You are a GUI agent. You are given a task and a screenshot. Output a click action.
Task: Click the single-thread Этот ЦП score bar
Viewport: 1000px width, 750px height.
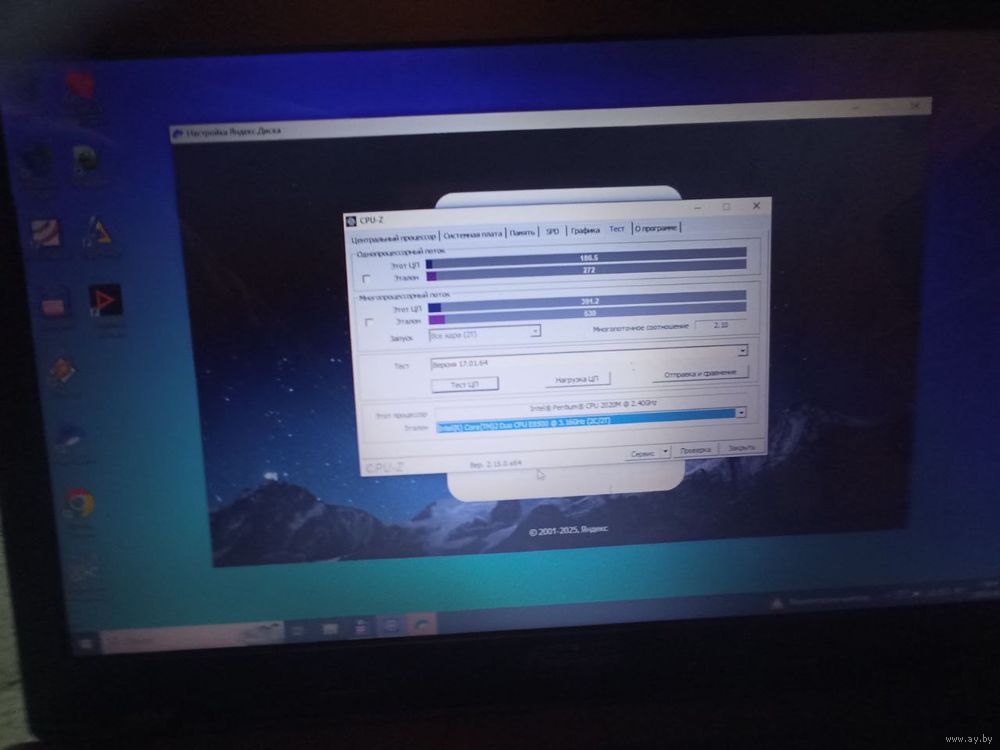(586, 259)
